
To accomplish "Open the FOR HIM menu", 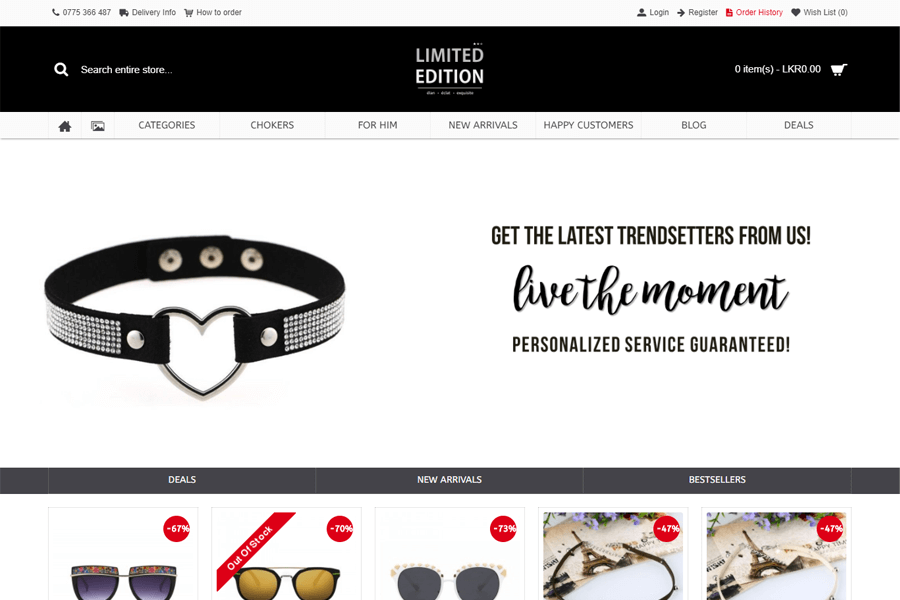I will [378, 125].
